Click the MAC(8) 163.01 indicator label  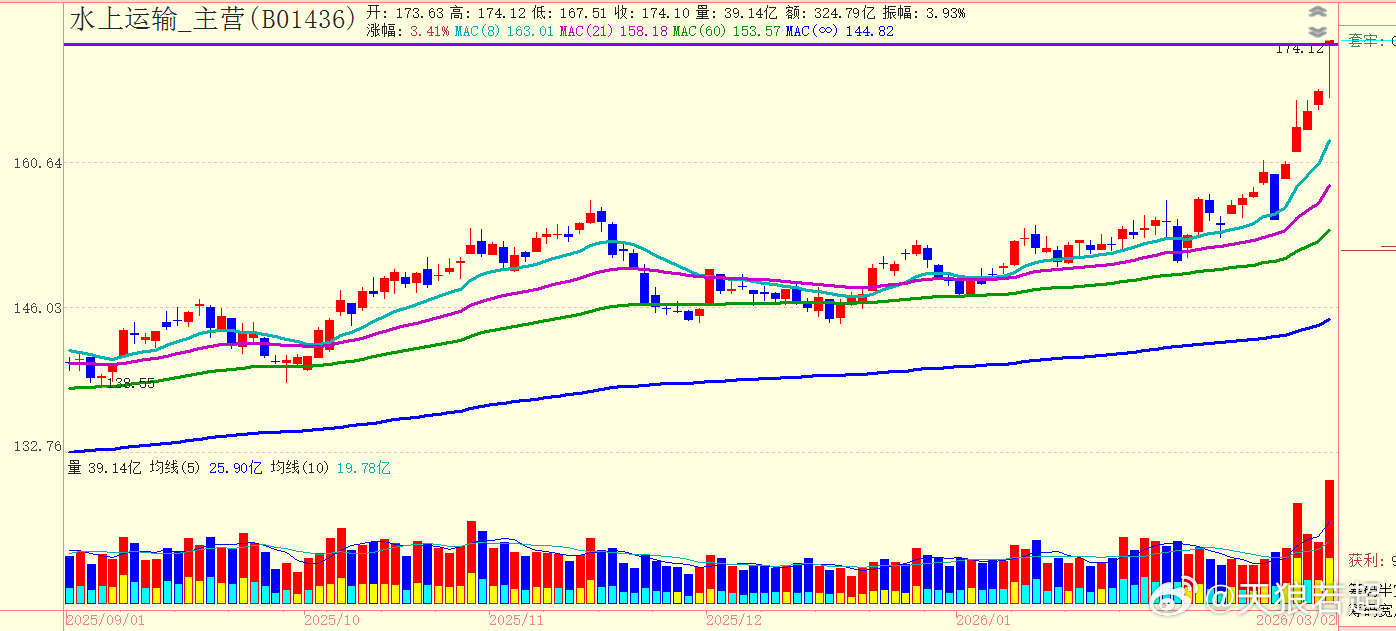point(503,31)
